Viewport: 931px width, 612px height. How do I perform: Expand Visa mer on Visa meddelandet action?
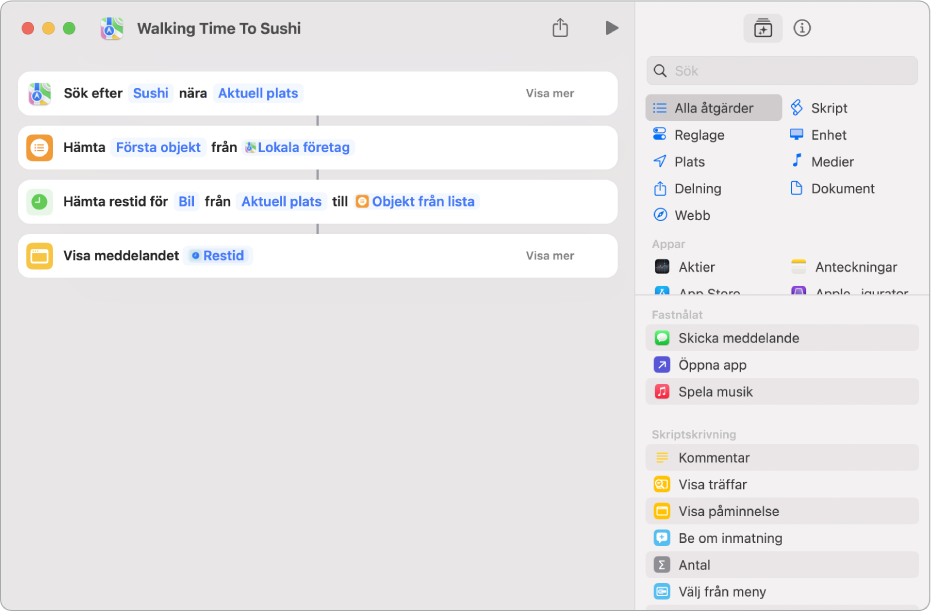point(550,256)
